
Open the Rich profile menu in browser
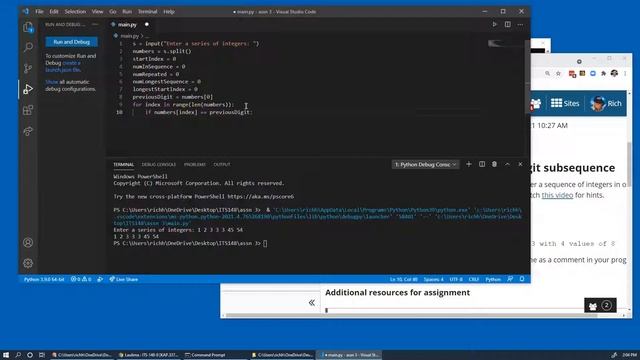pyautogui.click(x=606, y=103)
